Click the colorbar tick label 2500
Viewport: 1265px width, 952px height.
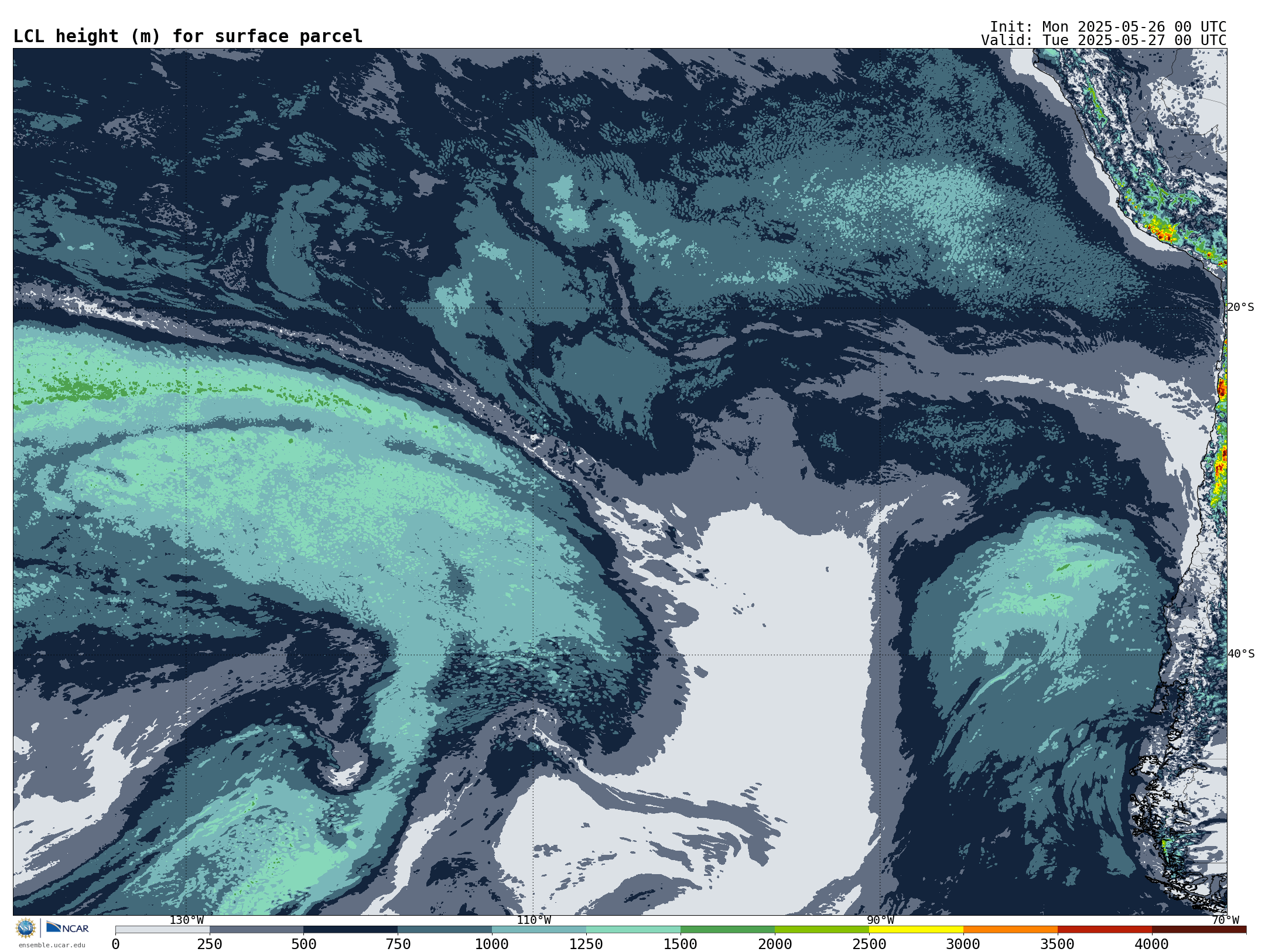tap(869, 944)
